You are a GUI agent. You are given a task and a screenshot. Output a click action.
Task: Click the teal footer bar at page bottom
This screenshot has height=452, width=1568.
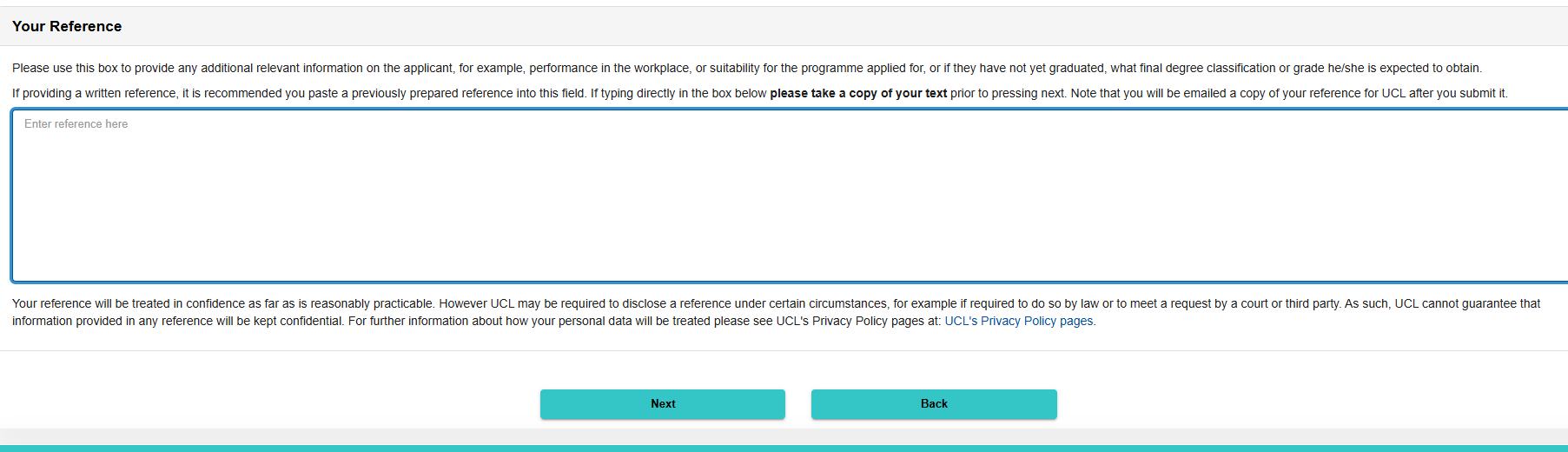pyautogui.click(x=782, y=449)
